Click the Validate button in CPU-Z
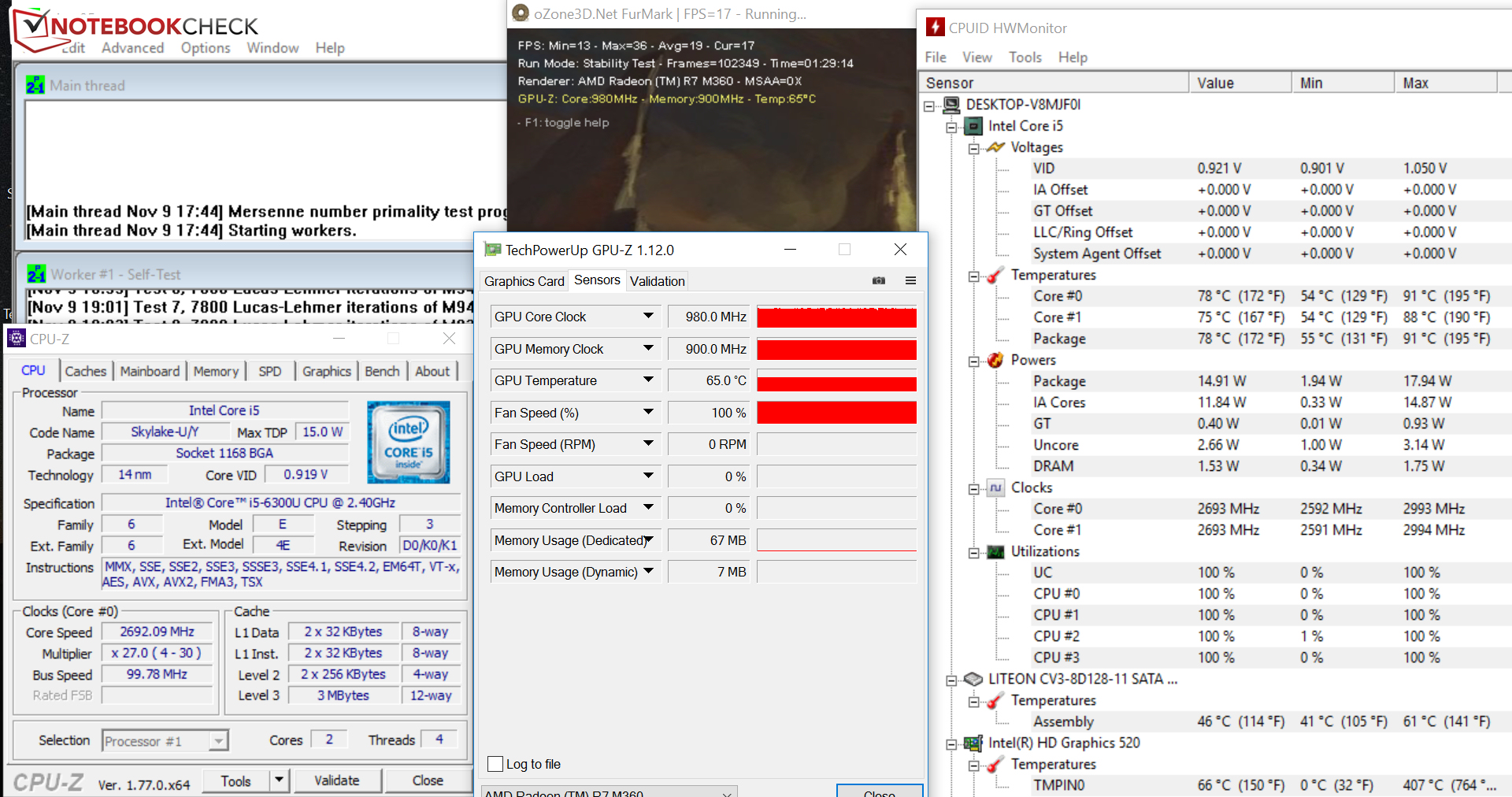This screenshot has width=1512, height=797. tap(337, 780)
